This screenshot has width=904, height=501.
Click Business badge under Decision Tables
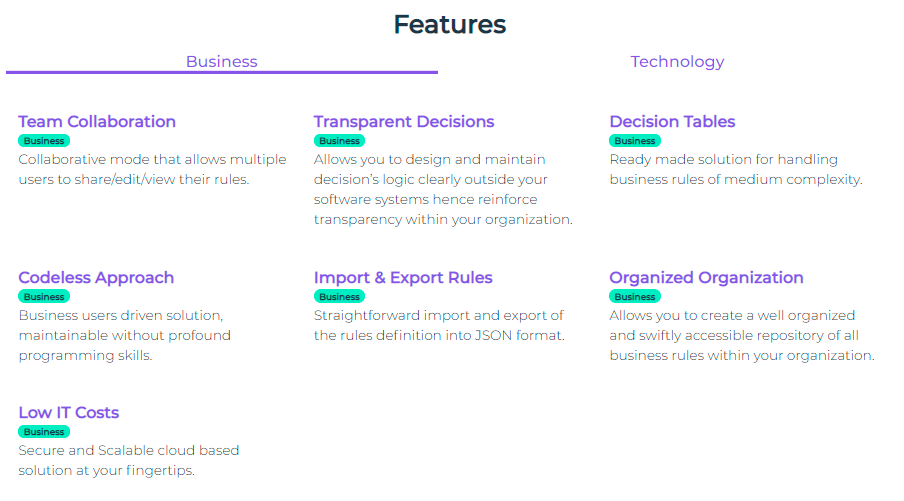point(635,141)
